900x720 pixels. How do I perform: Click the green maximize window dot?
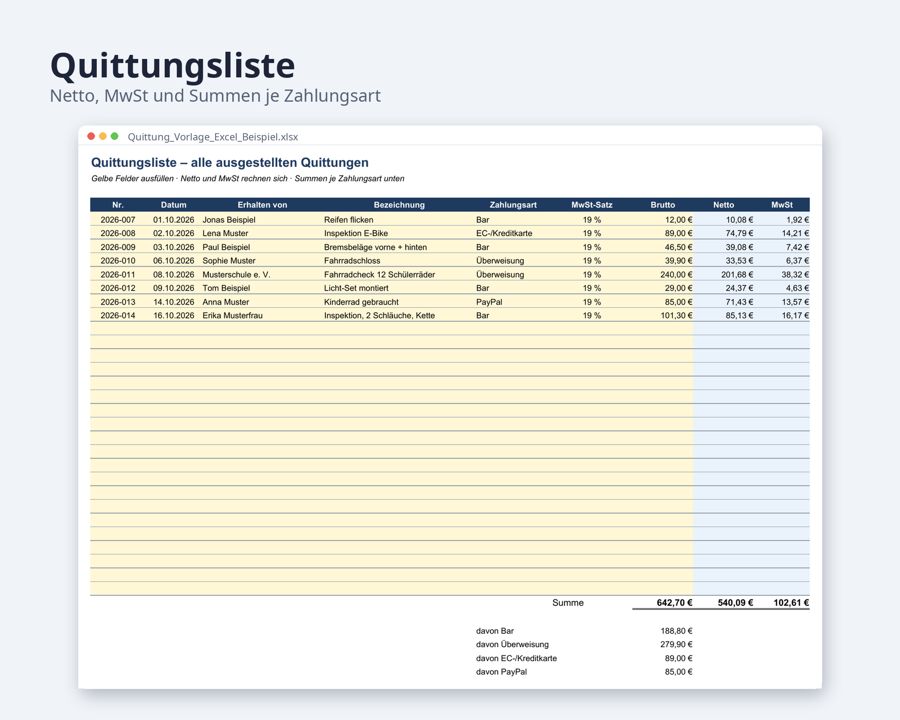pyautogui.click(x=115, y=136)
